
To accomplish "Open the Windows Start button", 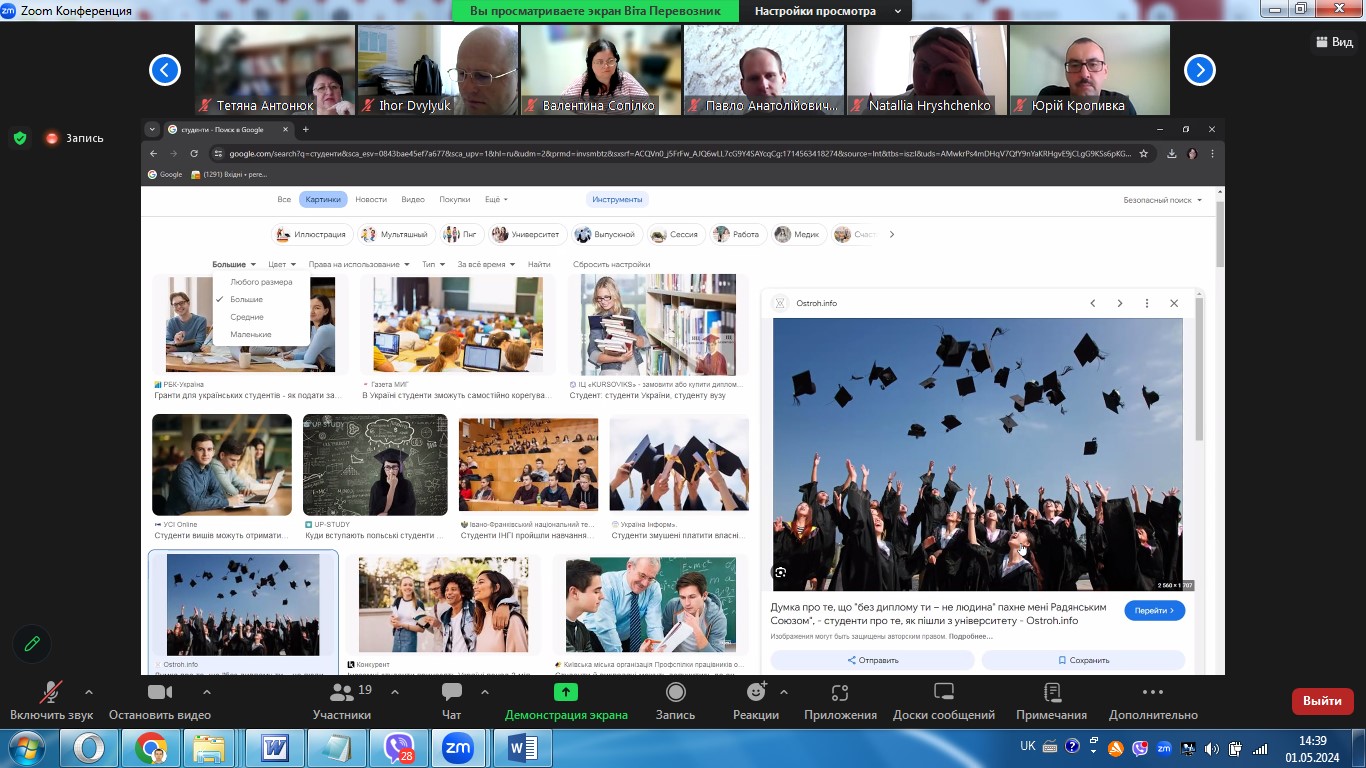I will [x=25, y=747].
